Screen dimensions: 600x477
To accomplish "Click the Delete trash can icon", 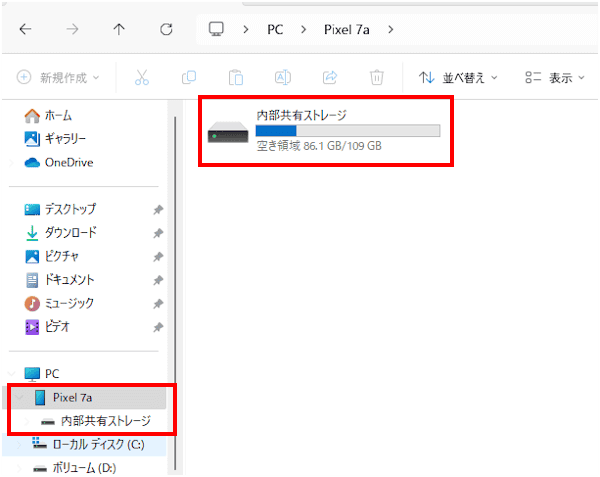I will 377,78.
